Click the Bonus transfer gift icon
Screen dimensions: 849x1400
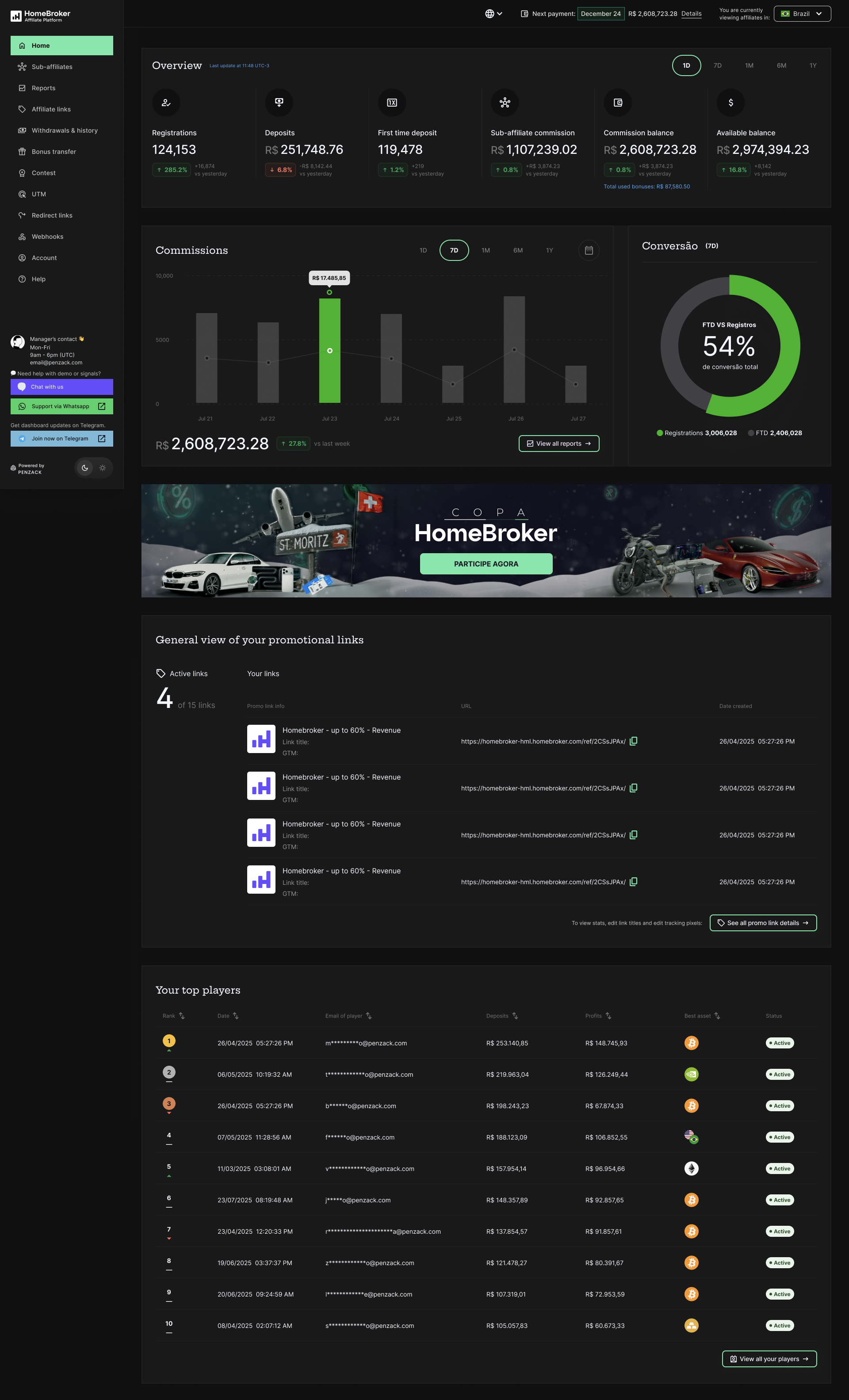(22, 152)
